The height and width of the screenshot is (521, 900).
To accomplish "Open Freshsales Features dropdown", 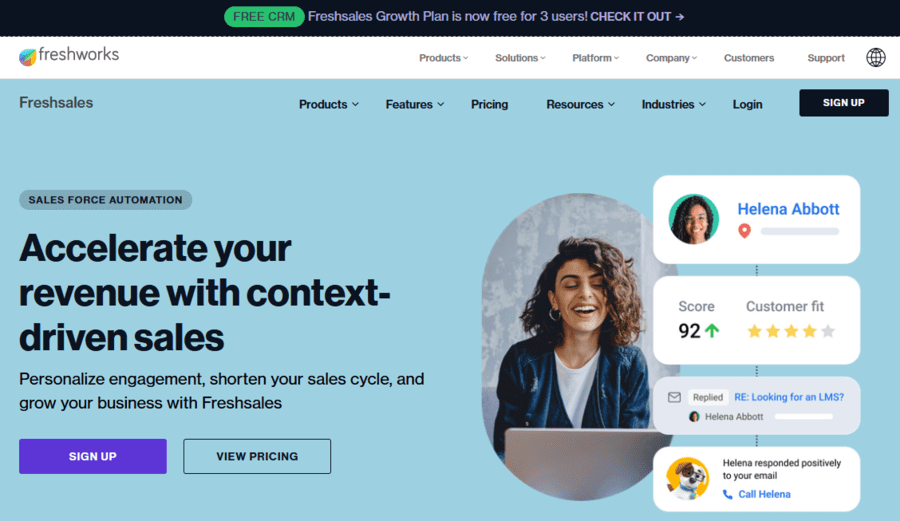I will pyautogui.click(x=414, y=104).
